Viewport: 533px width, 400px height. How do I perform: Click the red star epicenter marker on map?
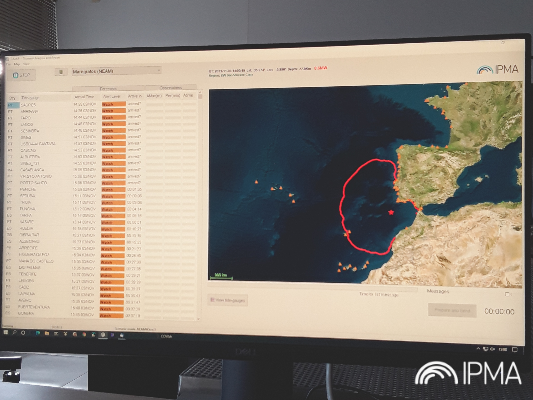pos(391,212)
